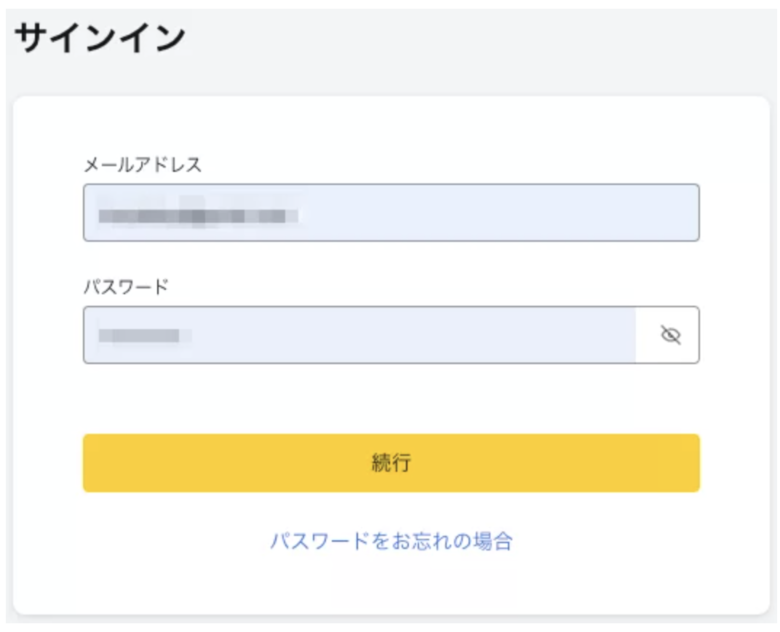
Task: Select the サインイン page heading
Action: coord(100,38)
